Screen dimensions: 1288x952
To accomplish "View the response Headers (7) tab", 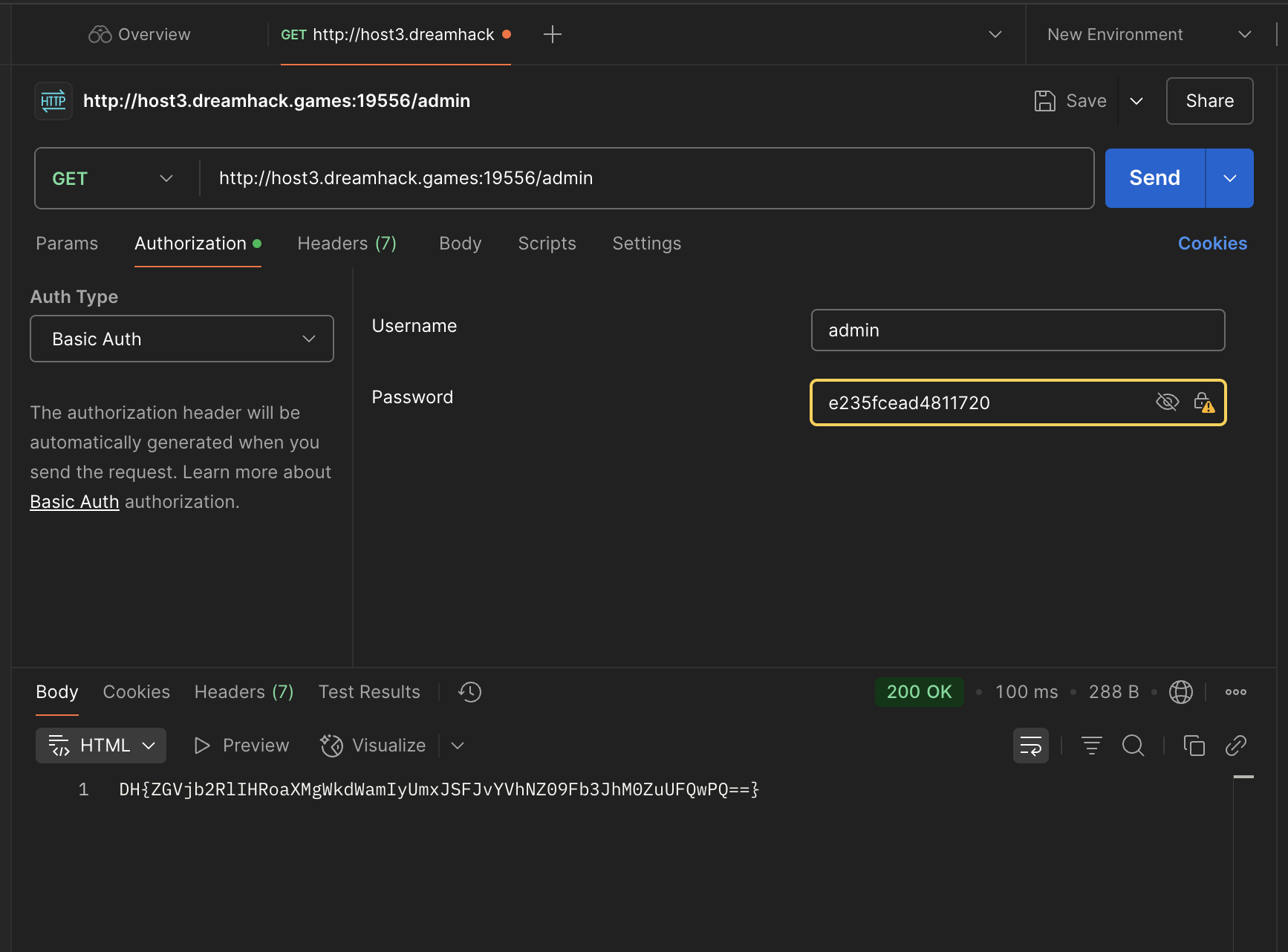I will (244, 692).
